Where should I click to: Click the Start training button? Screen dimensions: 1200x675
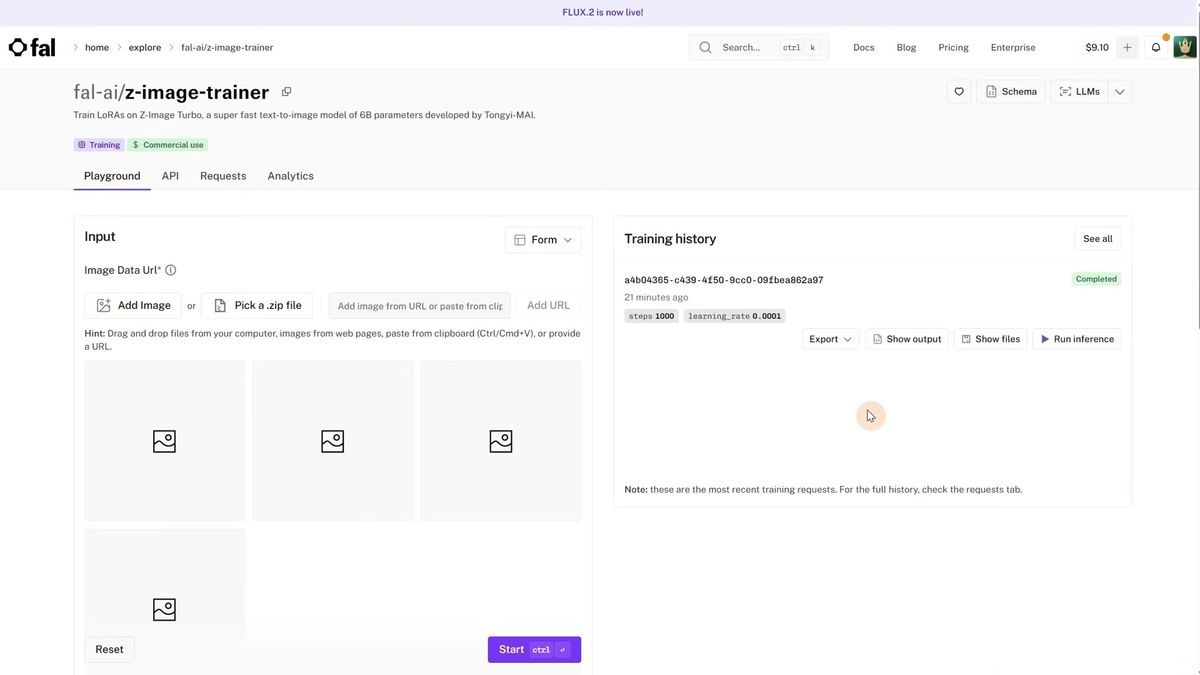534,650
